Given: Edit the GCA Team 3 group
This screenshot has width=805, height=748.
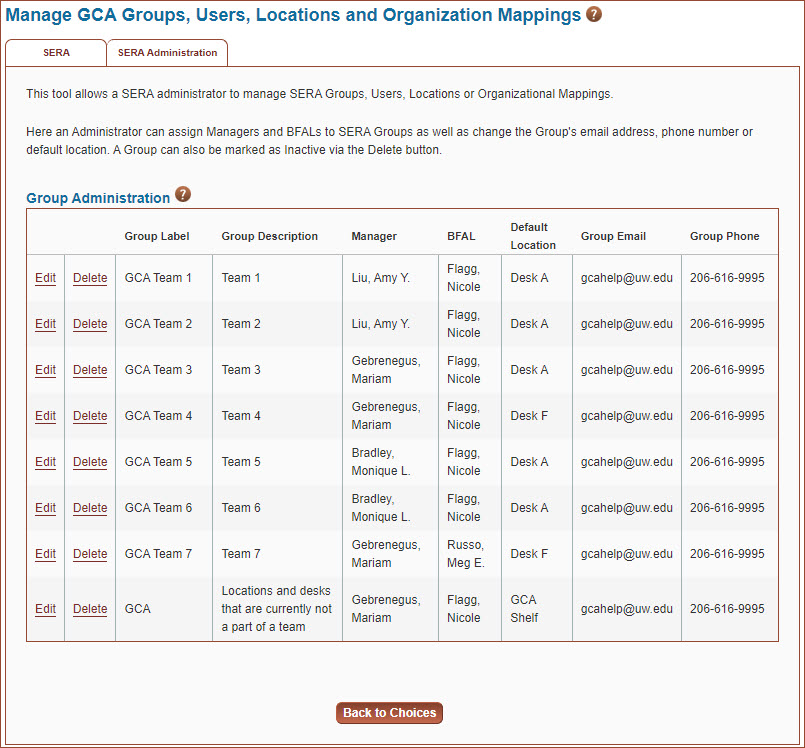Looking at the screenshot, I should tap(45, 369).
